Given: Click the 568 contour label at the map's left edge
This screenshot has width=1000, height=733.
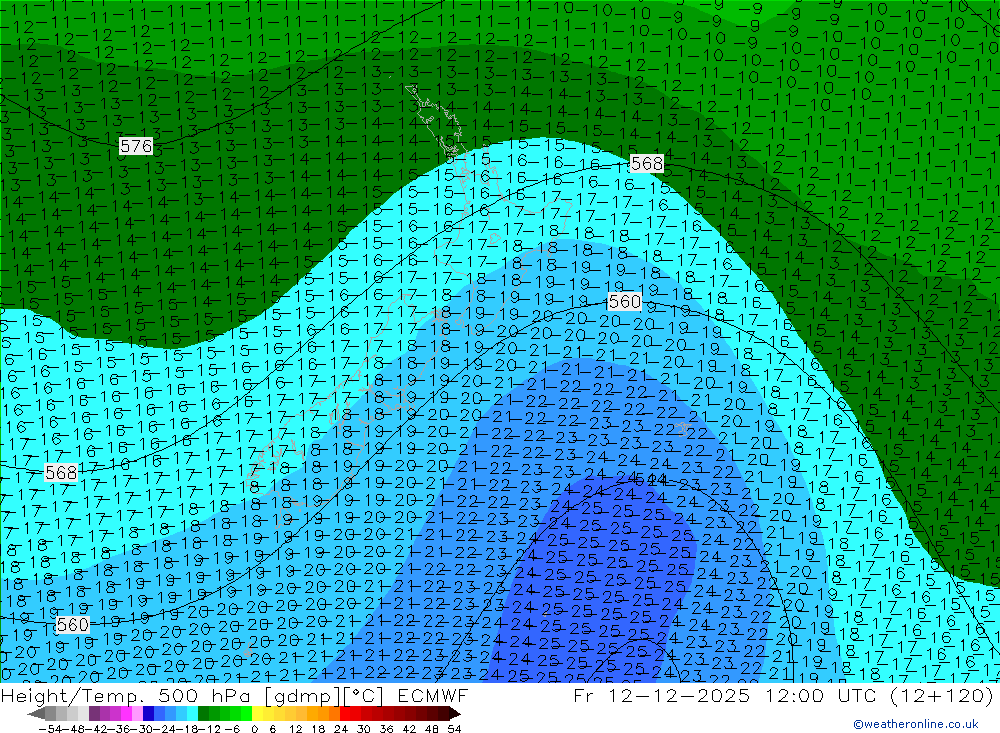Looking at the screenshot, I should pyautogui.click(x=61, y=472).
